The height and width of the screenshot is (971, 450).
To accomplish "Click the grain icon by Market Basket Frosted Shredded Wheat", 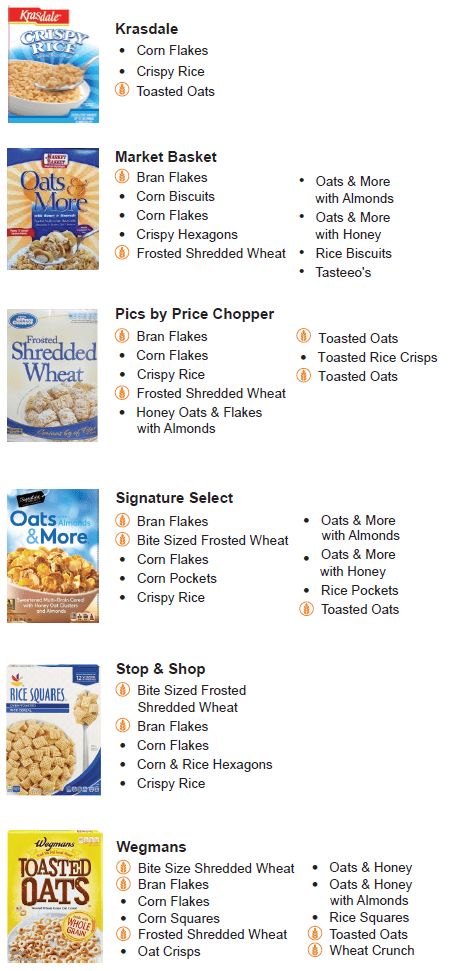I will click(123, 253).
